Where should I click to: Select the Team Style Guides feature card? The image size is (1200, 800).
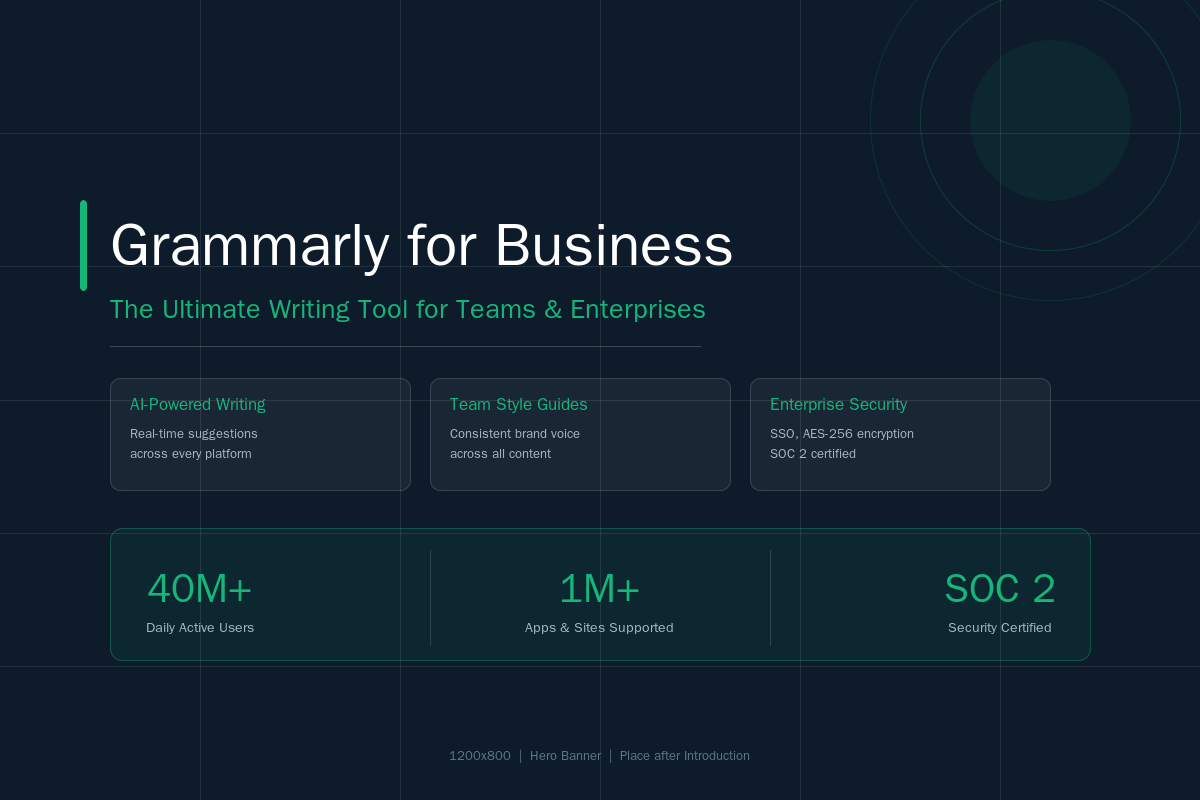point(580,434)
